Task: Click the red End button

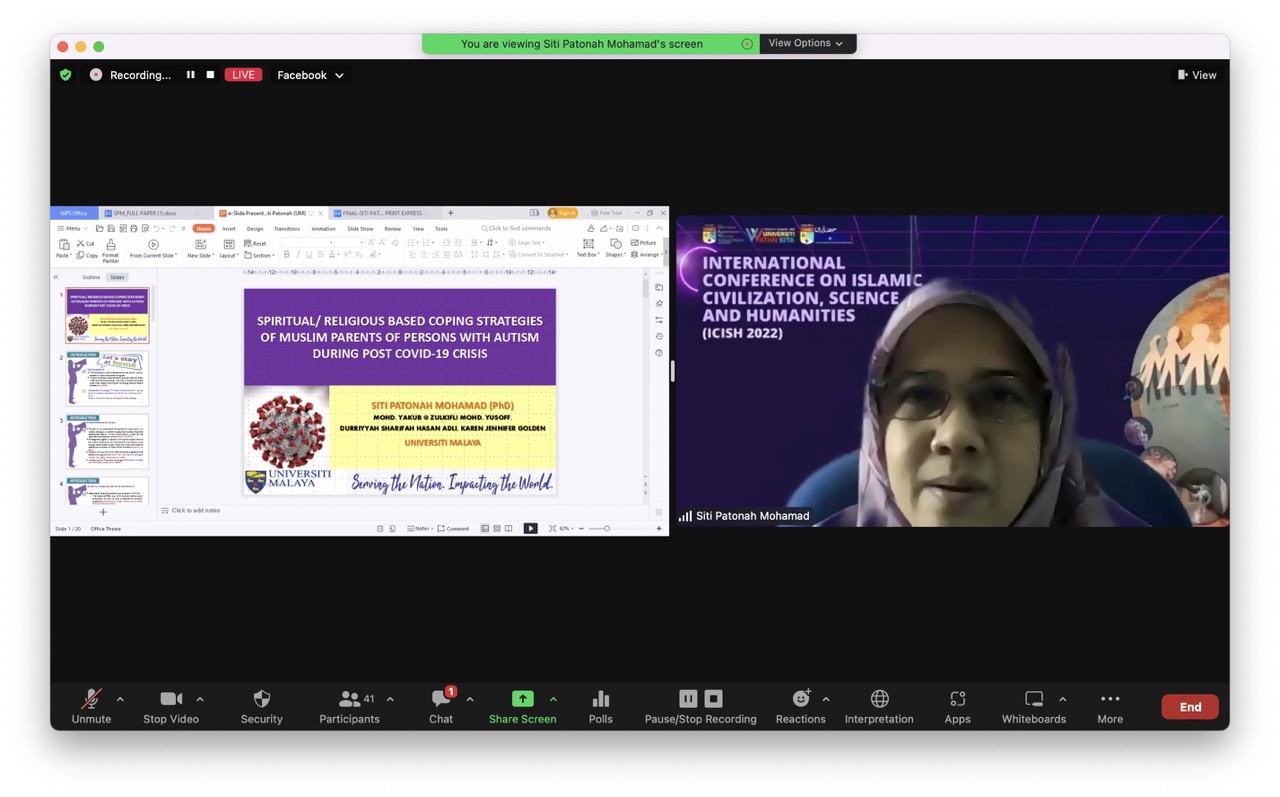Action: pyautogui.click(x=1190, y=707)
